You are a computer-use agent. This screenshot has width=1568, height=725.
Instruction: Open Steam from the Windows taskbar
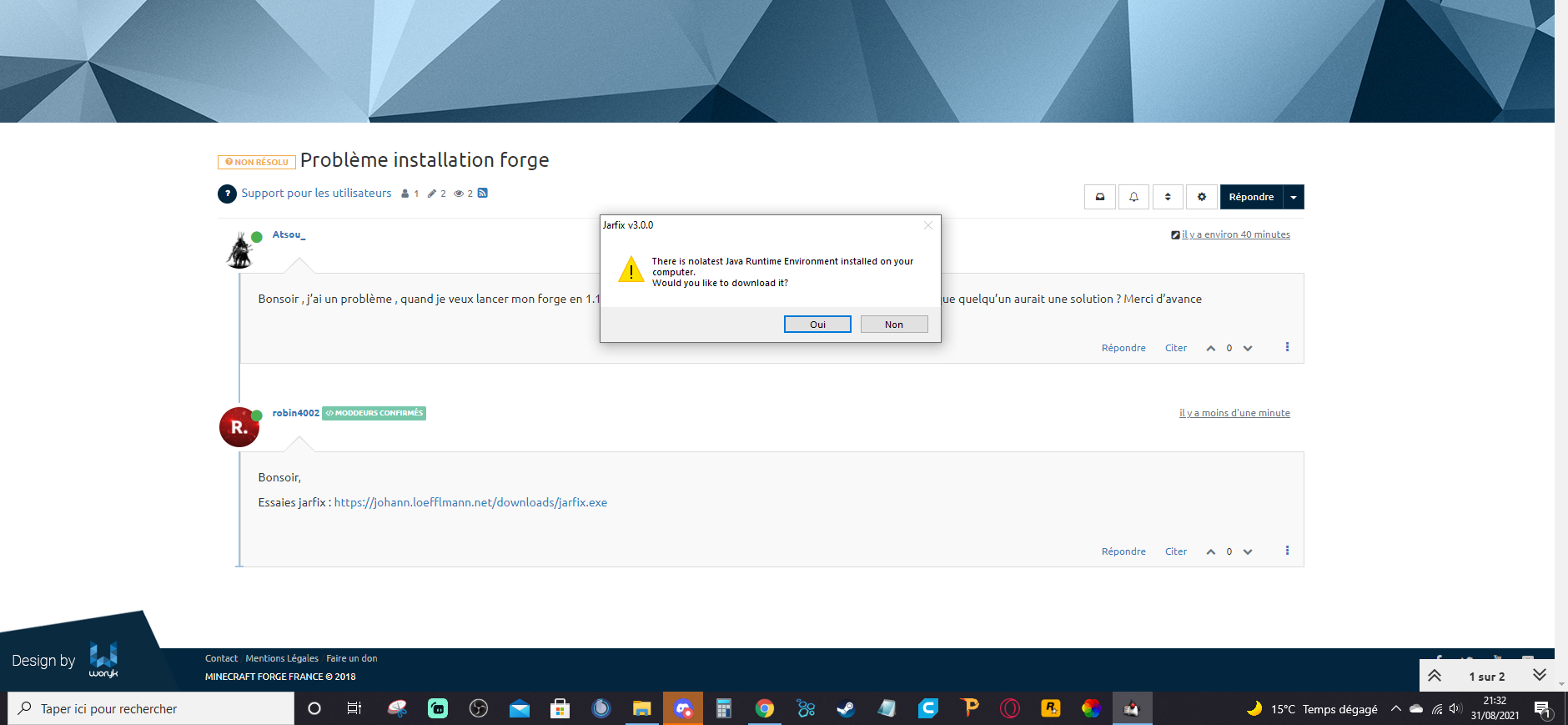pos(846,709)
